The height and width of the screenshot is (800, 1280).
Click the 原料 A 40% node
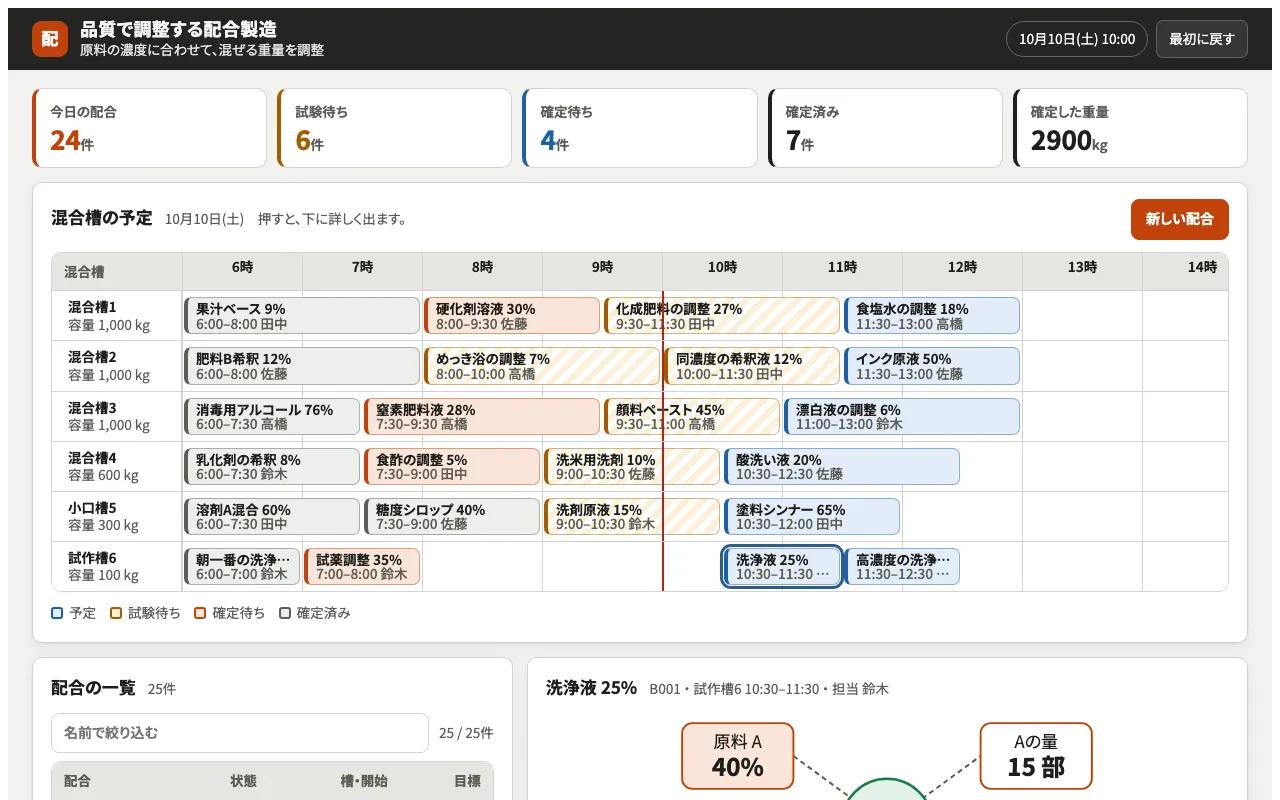(738, 756)
